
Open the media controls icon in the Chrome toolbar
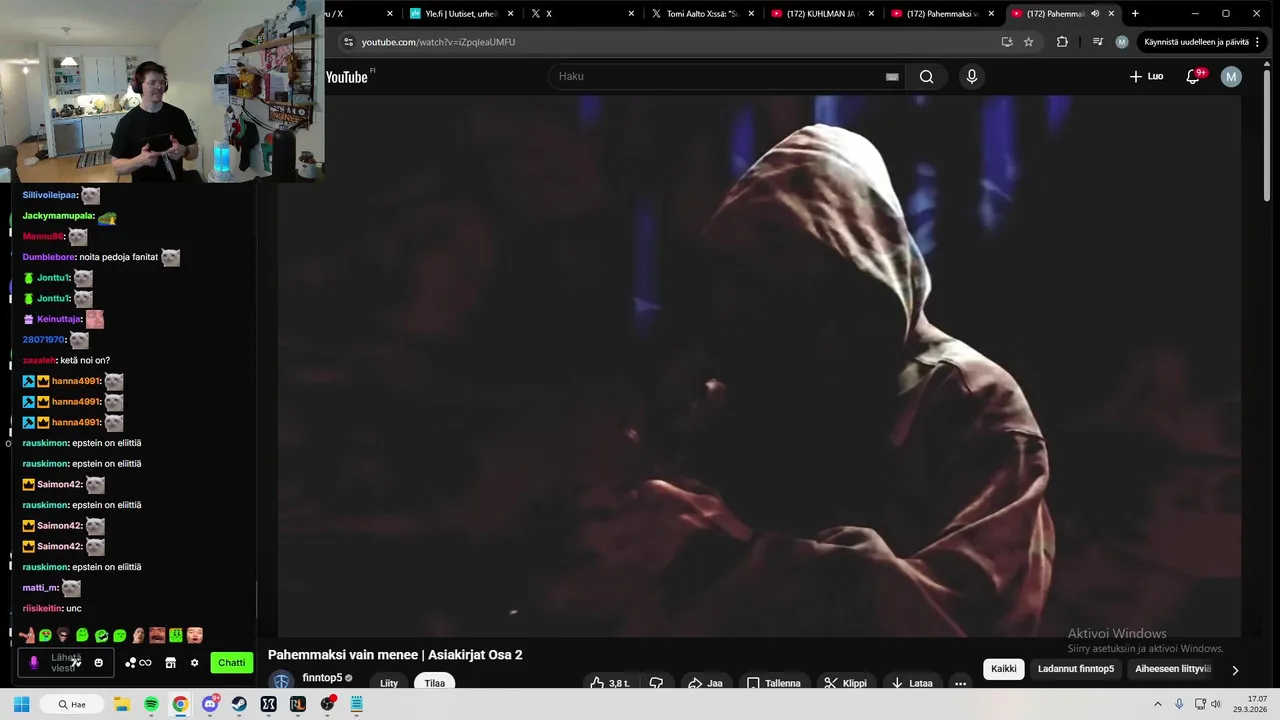pyautogui.click(x=1097, y=42)
